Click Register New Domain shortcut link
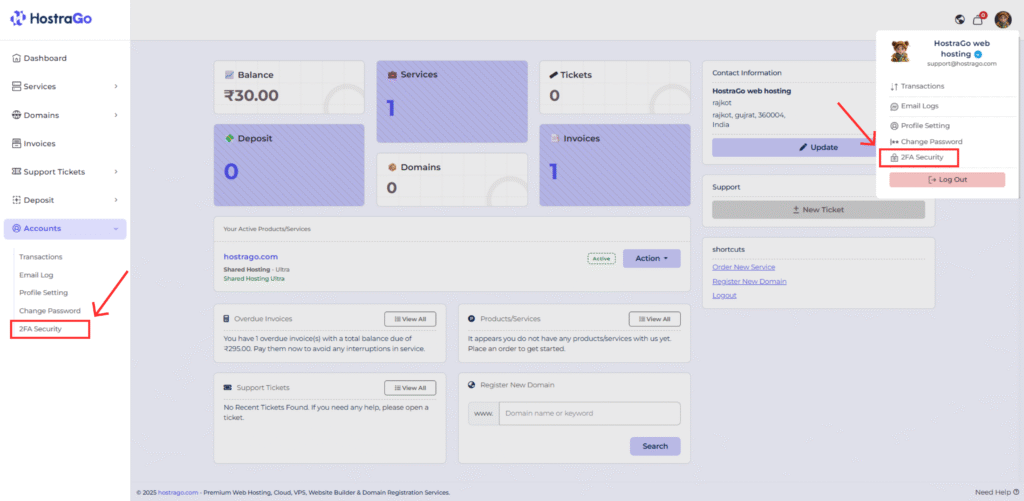 [x=749, y=282]
